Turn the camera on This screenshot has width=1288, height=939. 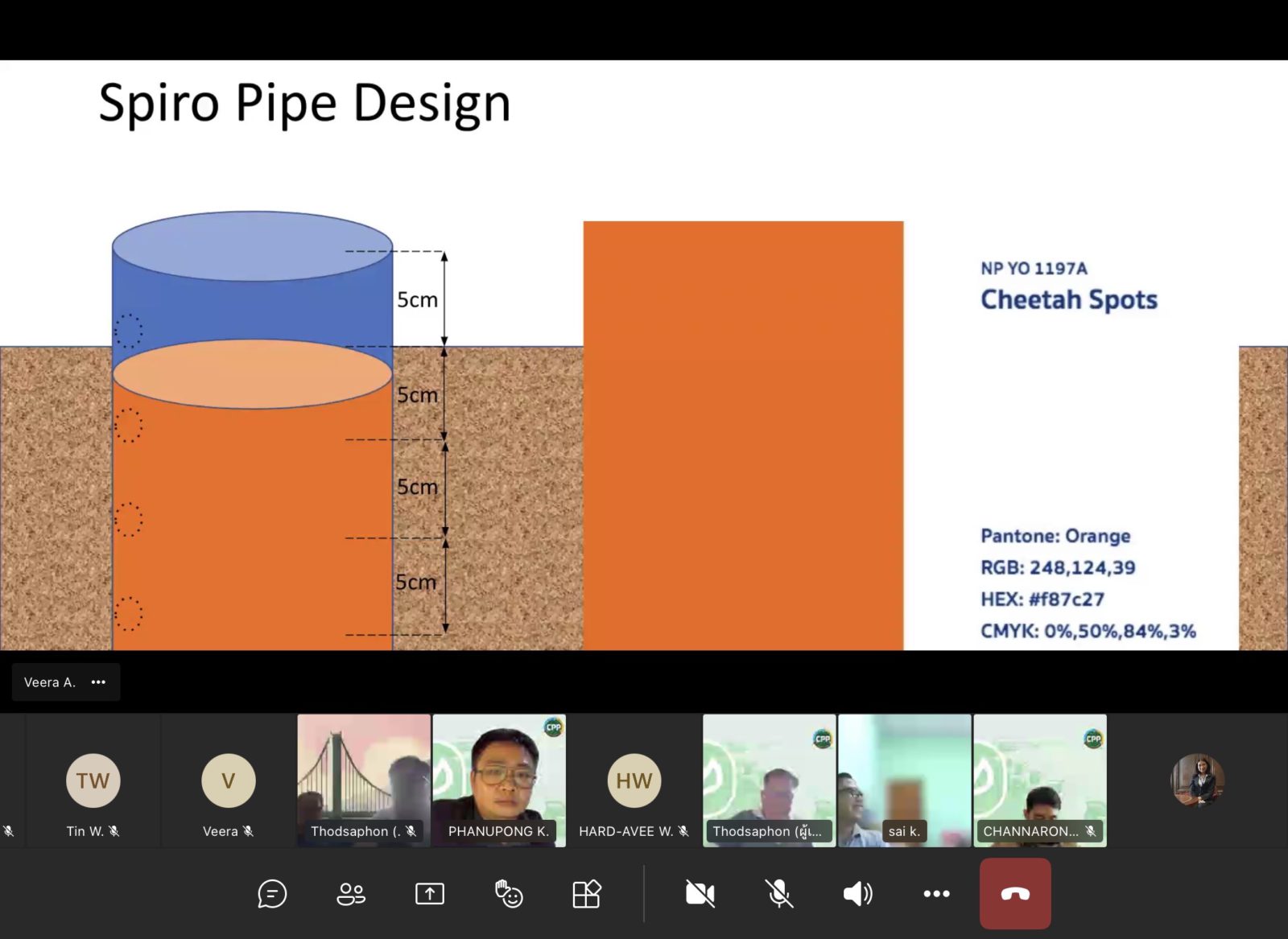pyautogui.click(x=700, y=893)
